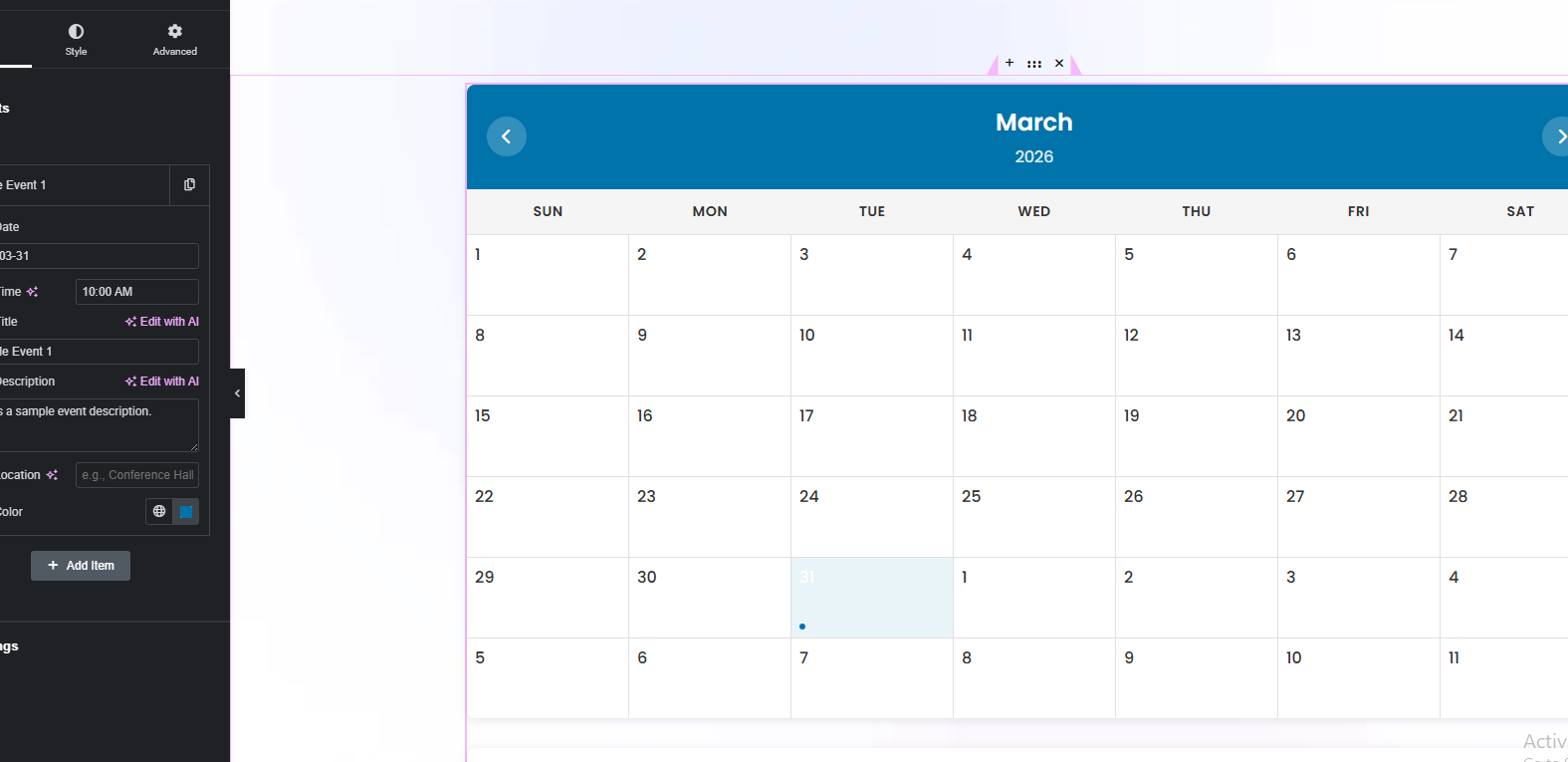
Task: Toggle Edit with AI for the Title
Action: [161, 321]
